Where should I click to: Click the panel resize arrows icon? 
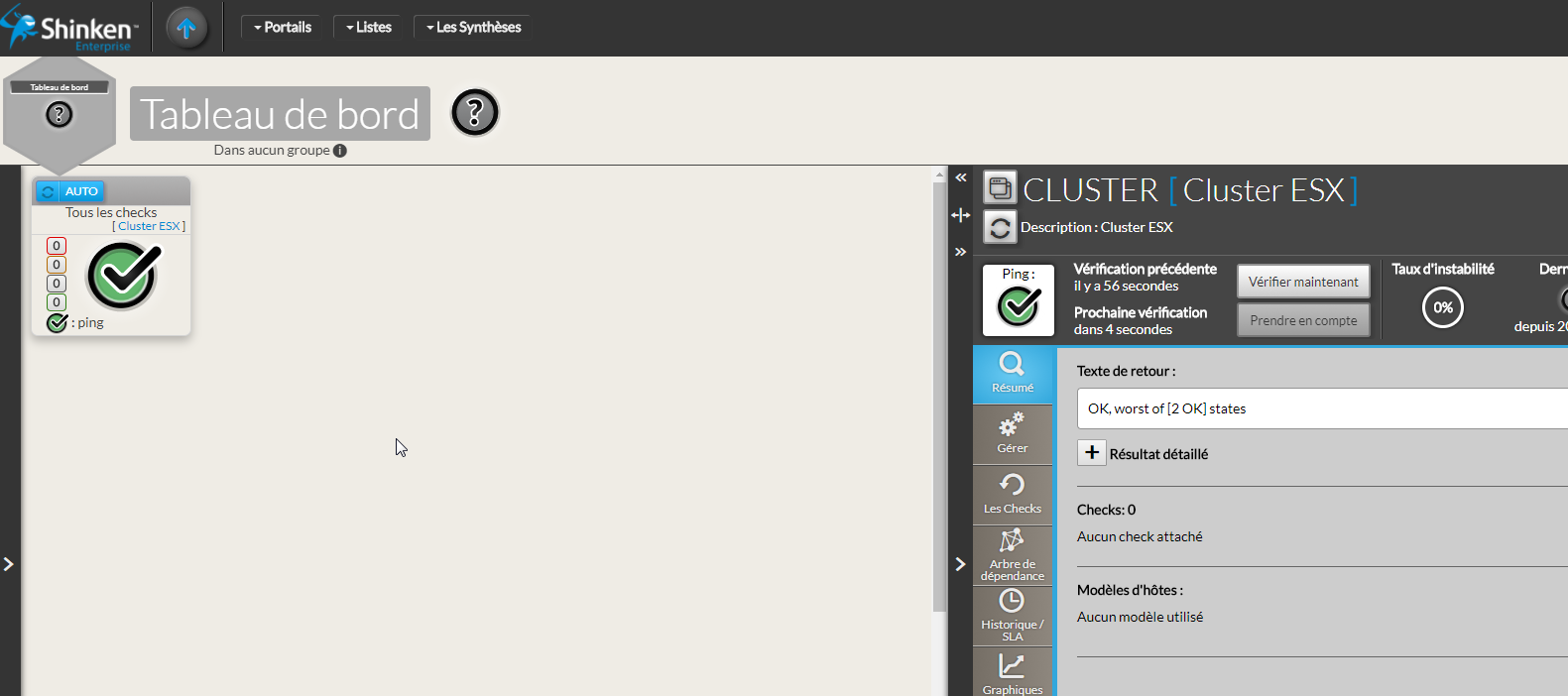point(960,215)
